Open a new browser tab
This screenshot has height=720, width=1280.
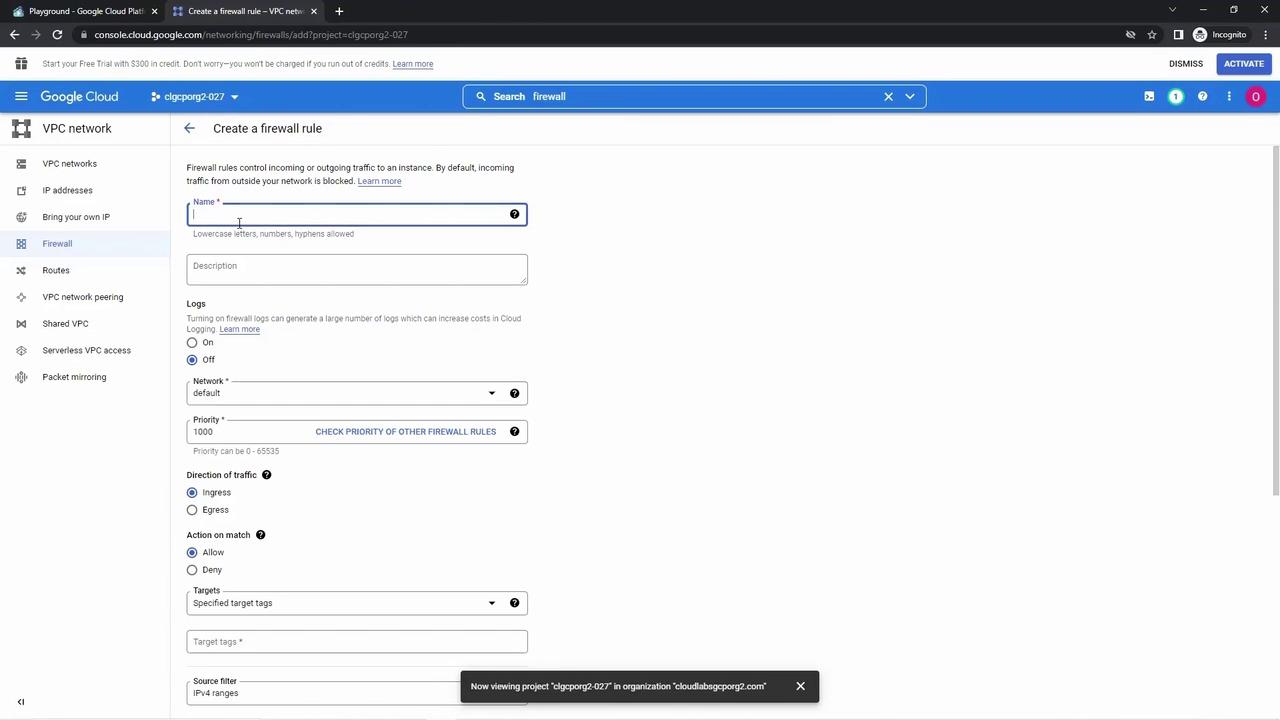(x=339, y=11)
